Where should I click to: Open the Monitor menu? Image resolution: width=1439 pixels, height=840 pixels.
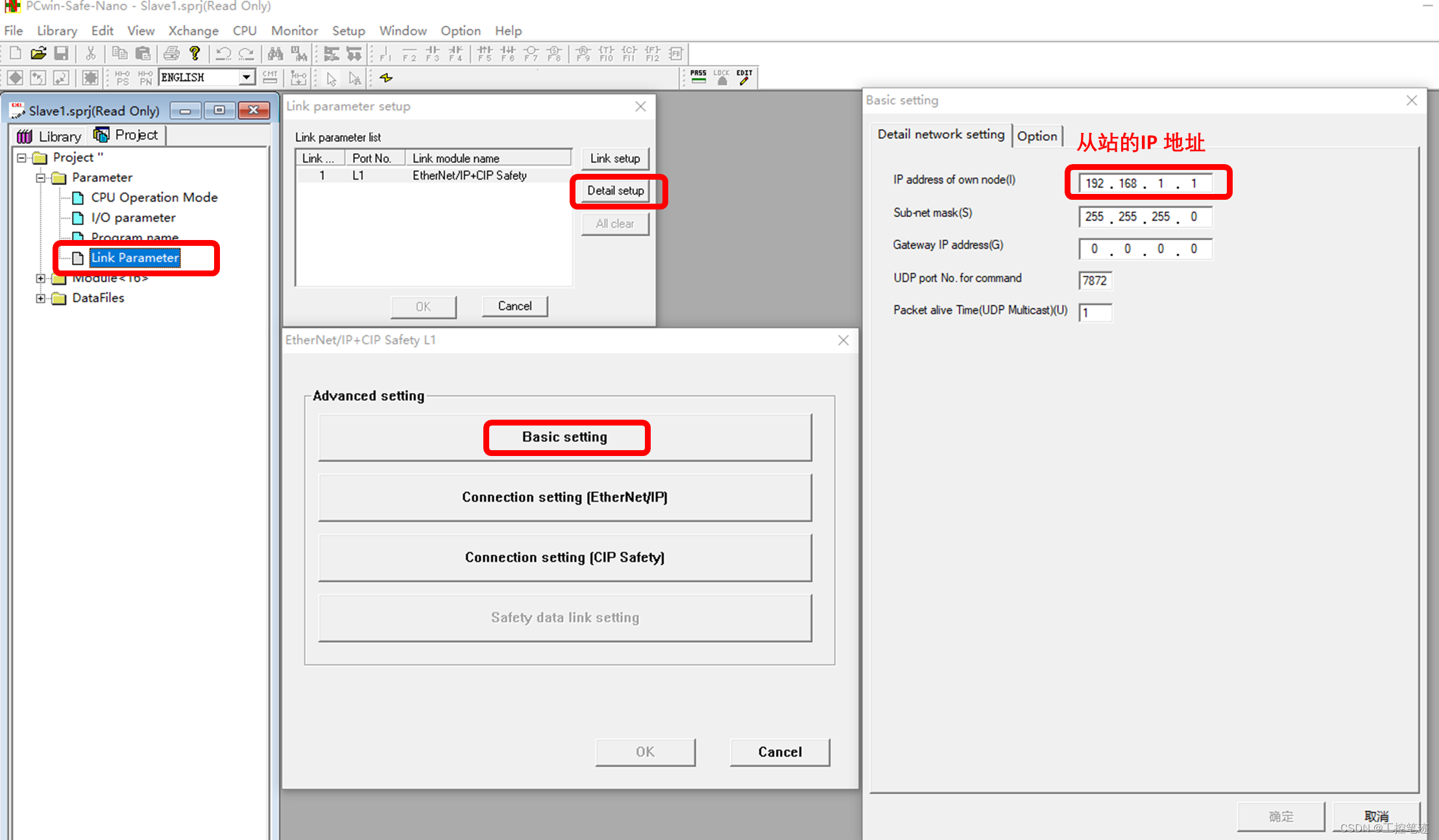(294, 30)
